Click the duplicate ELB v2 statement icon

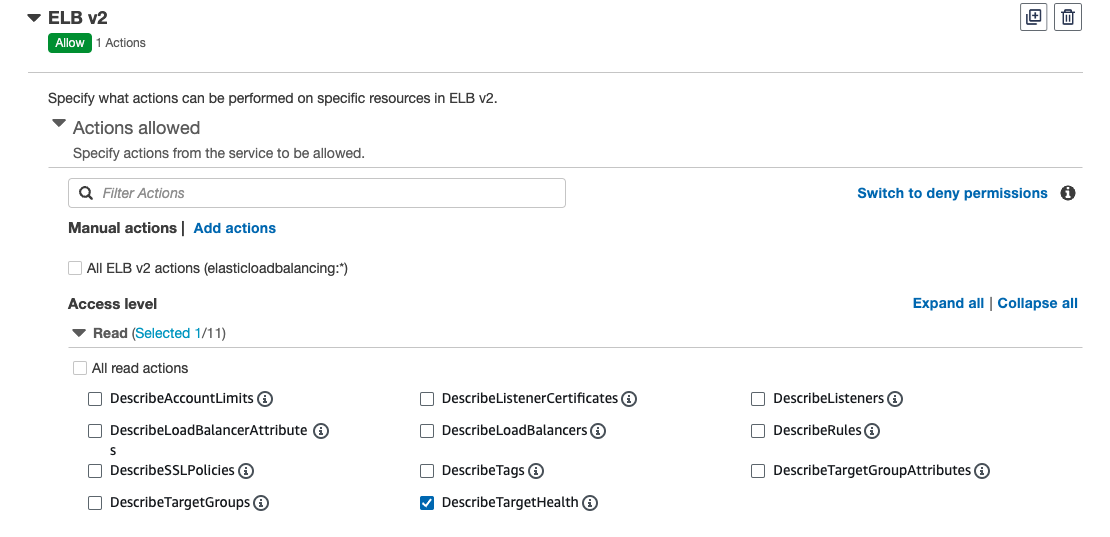tap(1034, 17)
